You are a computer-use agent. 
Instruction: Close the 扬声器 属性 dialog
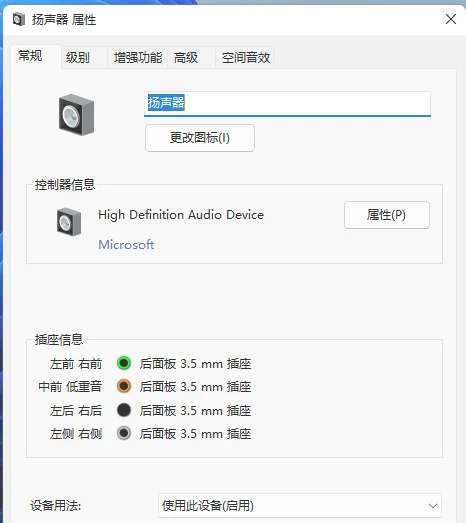451,19
